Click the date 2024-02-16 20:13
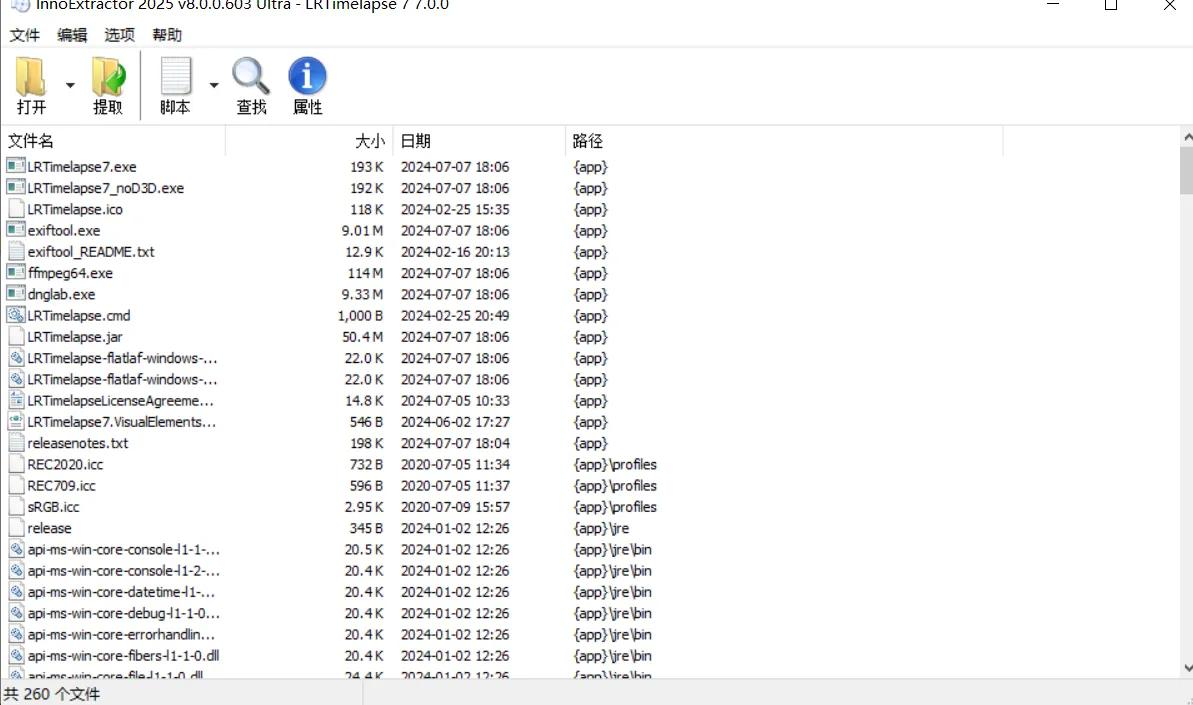The height and width of the screenshot is (705, 1193). pos(455,251)
